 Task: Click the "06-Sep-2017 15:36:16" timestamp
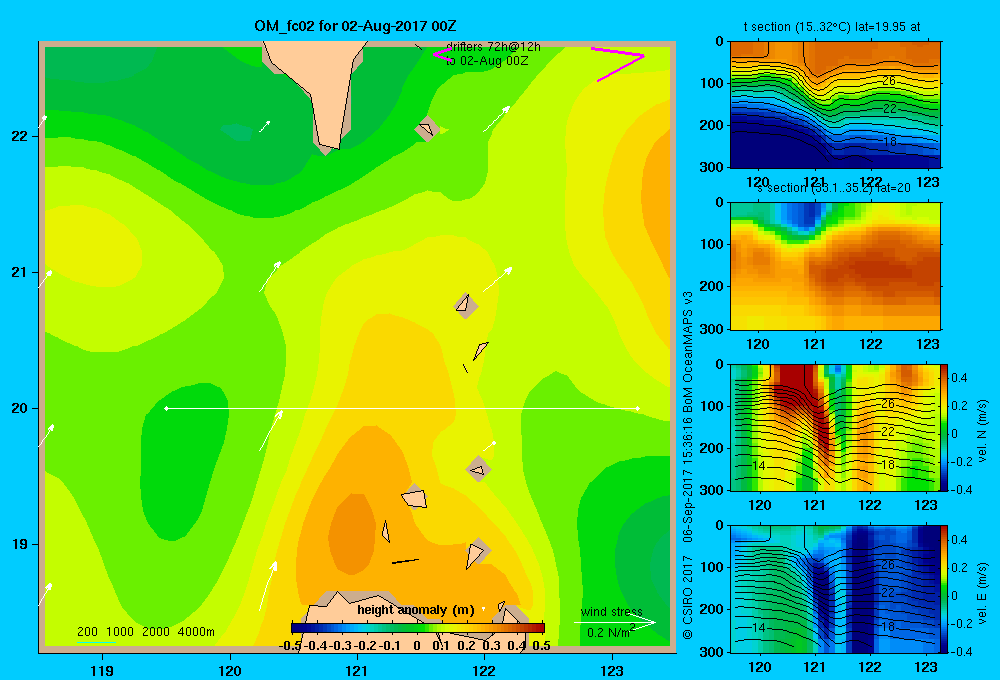click(688, 480)
